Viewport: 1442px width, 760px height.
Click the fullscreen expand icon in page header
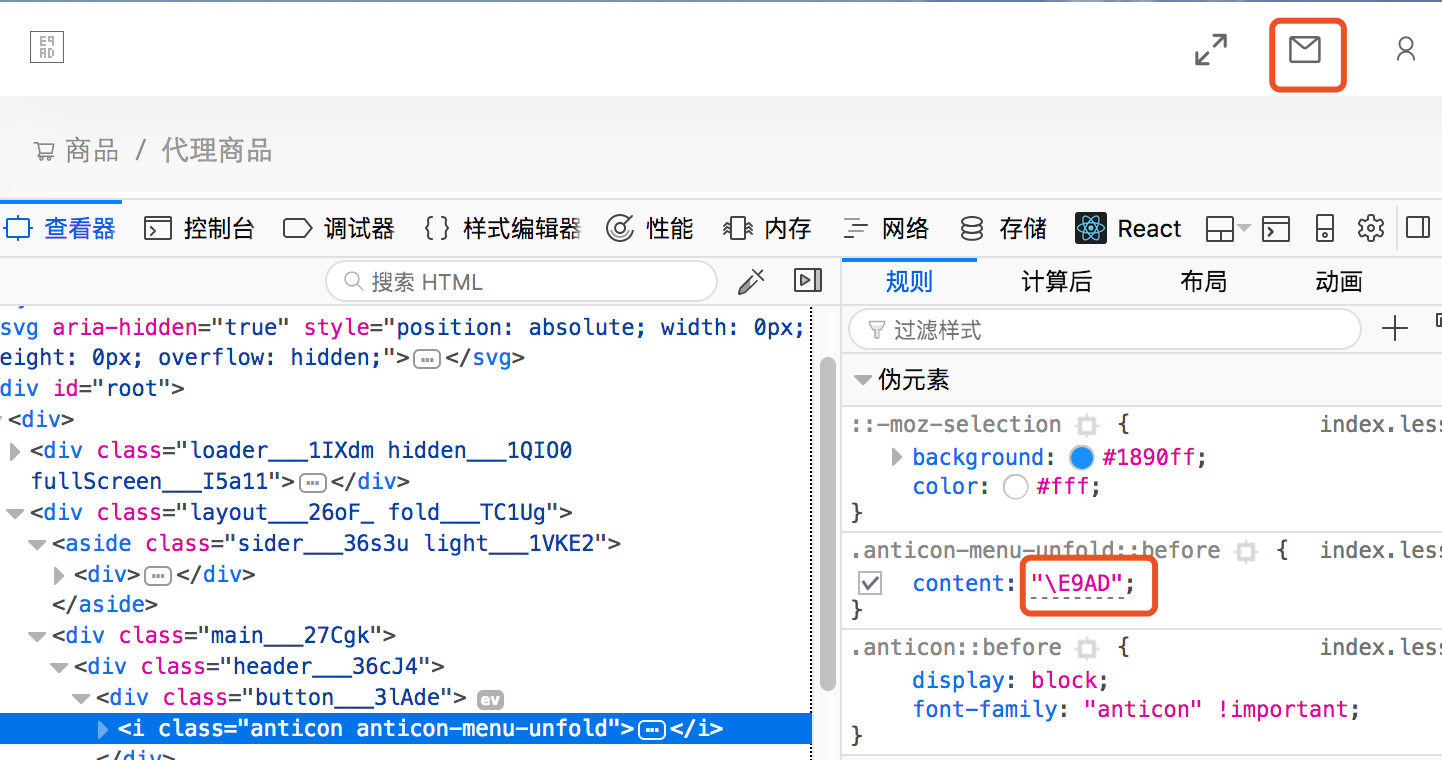click(x=1211, y=49)
